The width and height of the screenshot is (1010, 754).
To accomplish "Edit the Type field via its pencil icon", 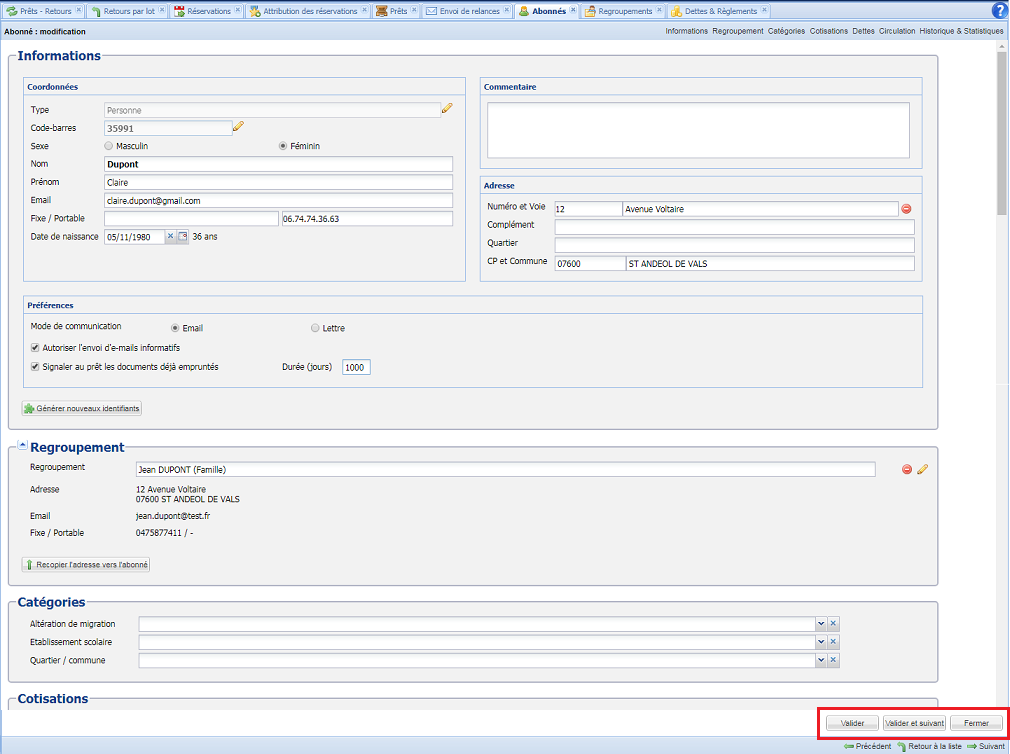I will (x=447, y=108).
